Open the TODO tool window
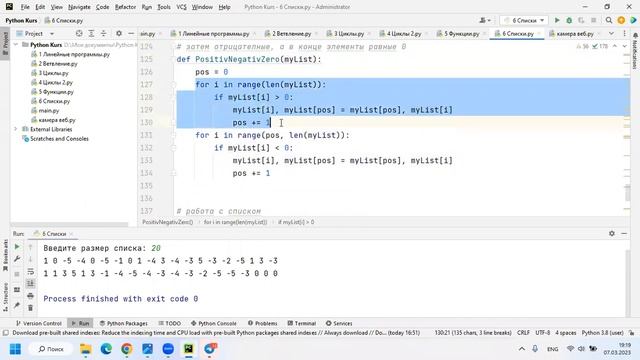640x360 pixels. [169, 323]
